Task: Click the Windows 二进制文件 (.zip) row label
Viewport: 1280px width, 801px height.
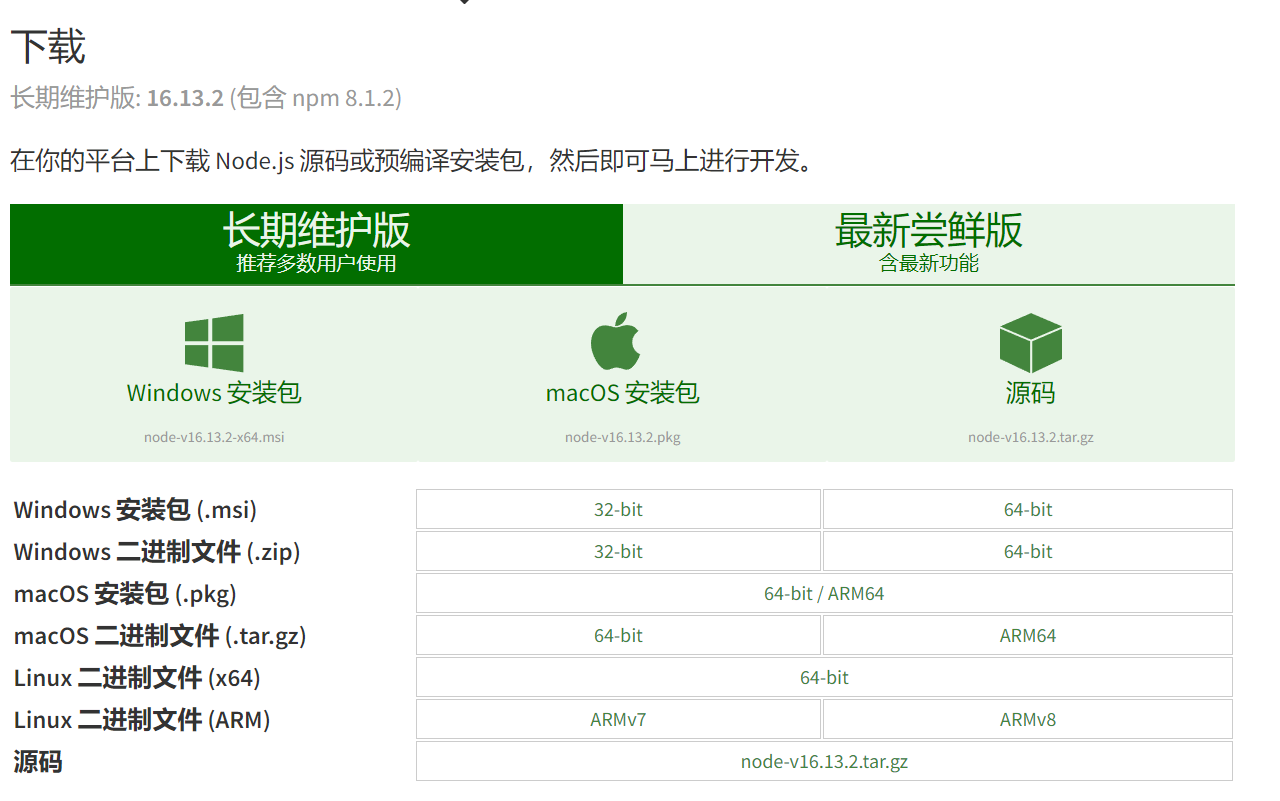Action: 157,552
